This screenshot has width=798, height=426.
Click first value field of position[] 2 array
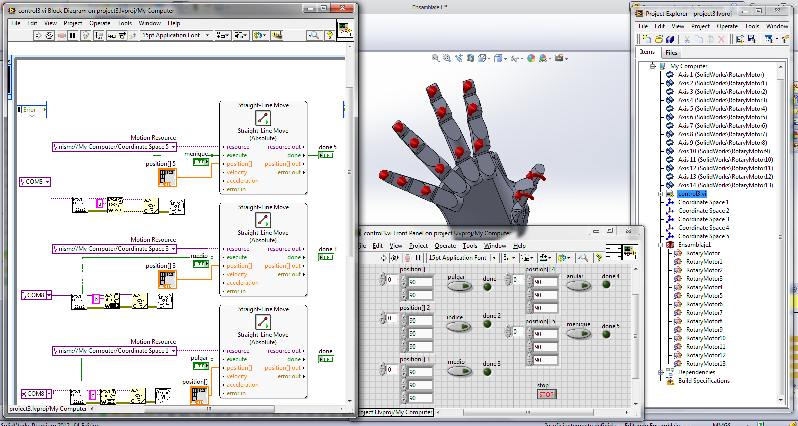(420, 321)
